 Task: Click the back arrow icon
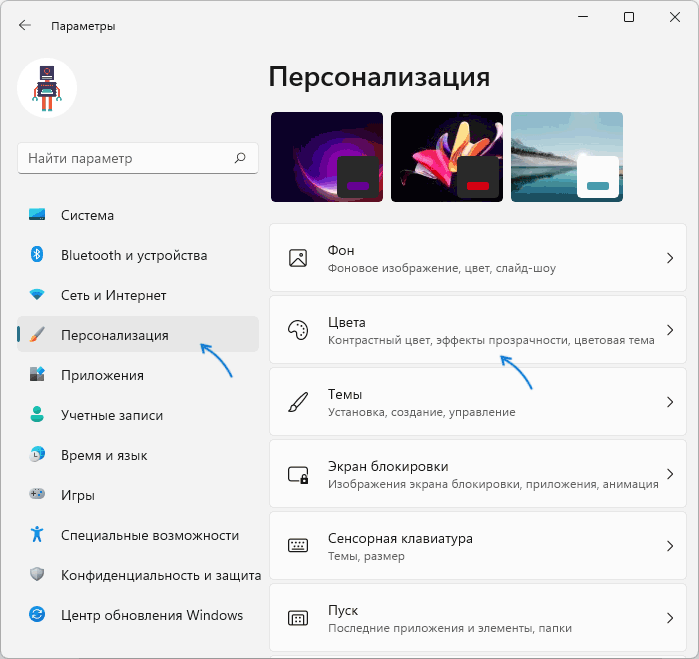pyautogui.click(x=25, y=25)
